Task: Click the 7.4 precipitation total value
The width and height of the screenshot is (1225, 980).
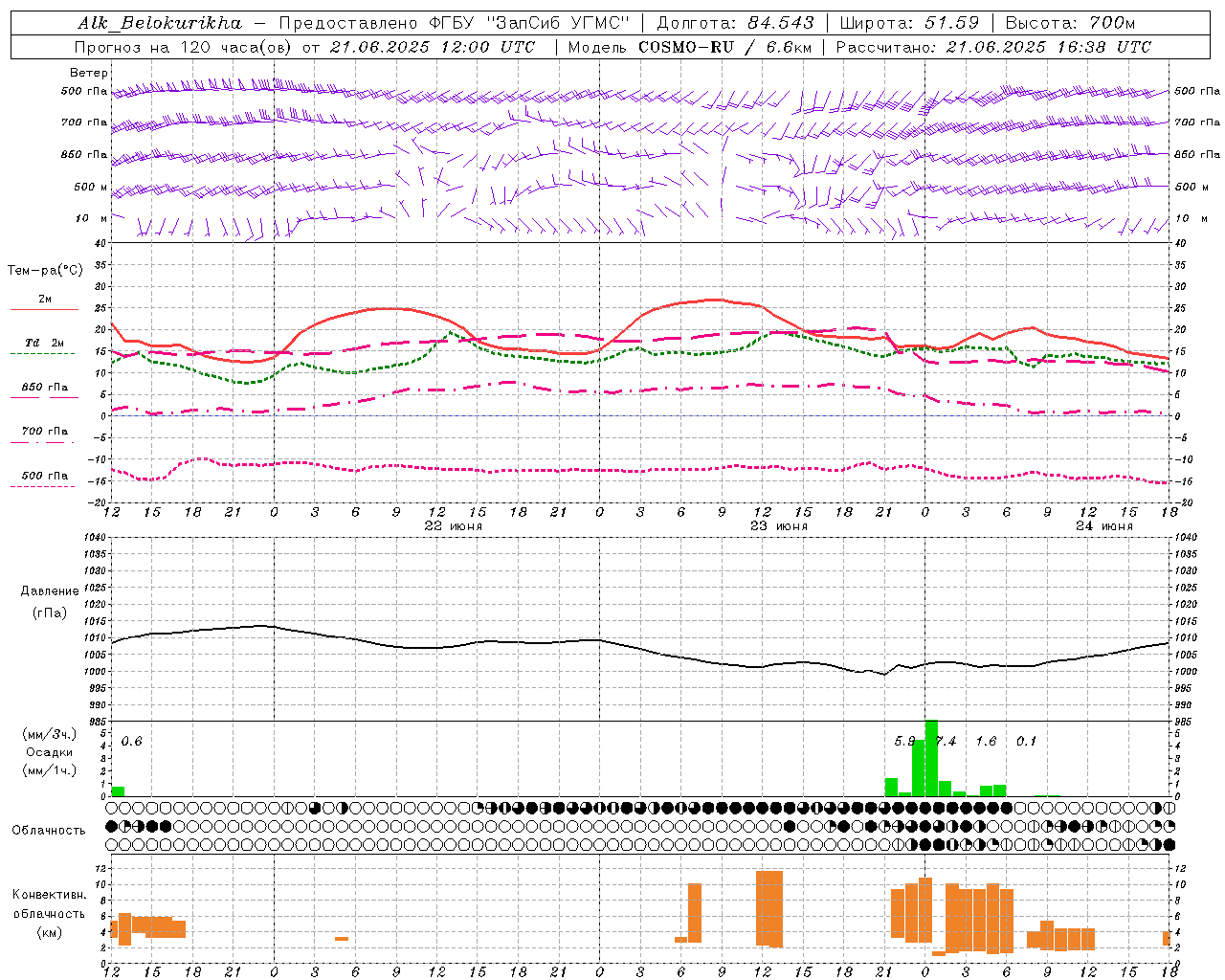Action: 946,742
